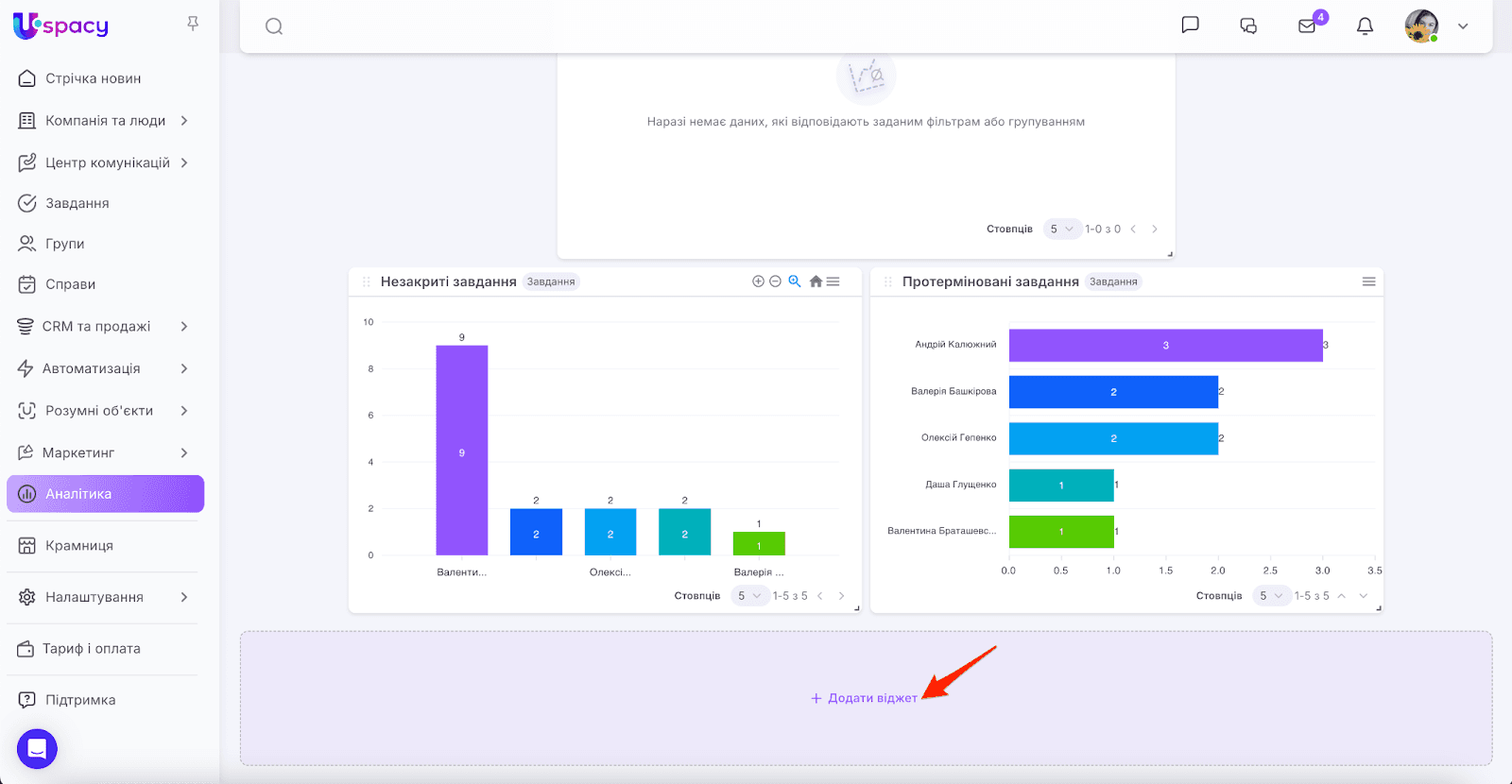Screen dimensions: 1512x784
Task: Expand the Центр комунікацій submenu
Action: 184,162
